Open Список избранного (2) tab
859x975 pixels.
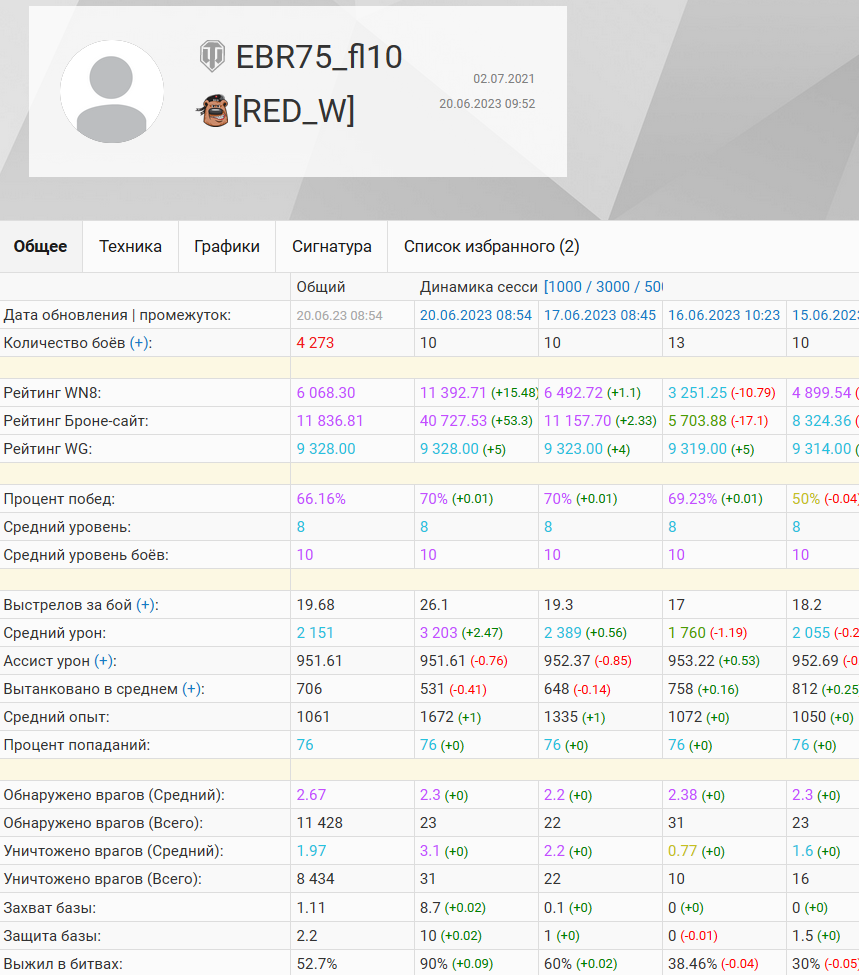[x=491, y=247]
